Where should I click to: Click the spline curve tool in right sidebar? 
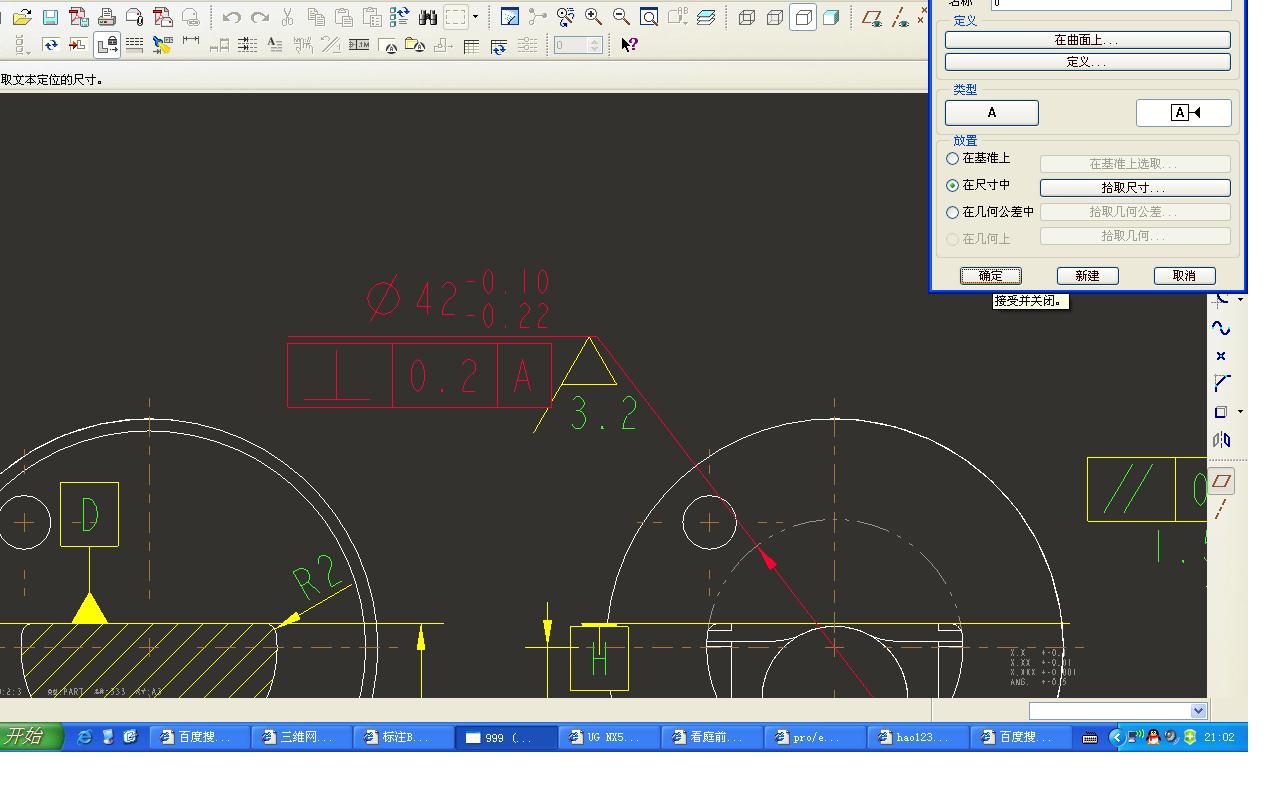(x=1221, y=328)
